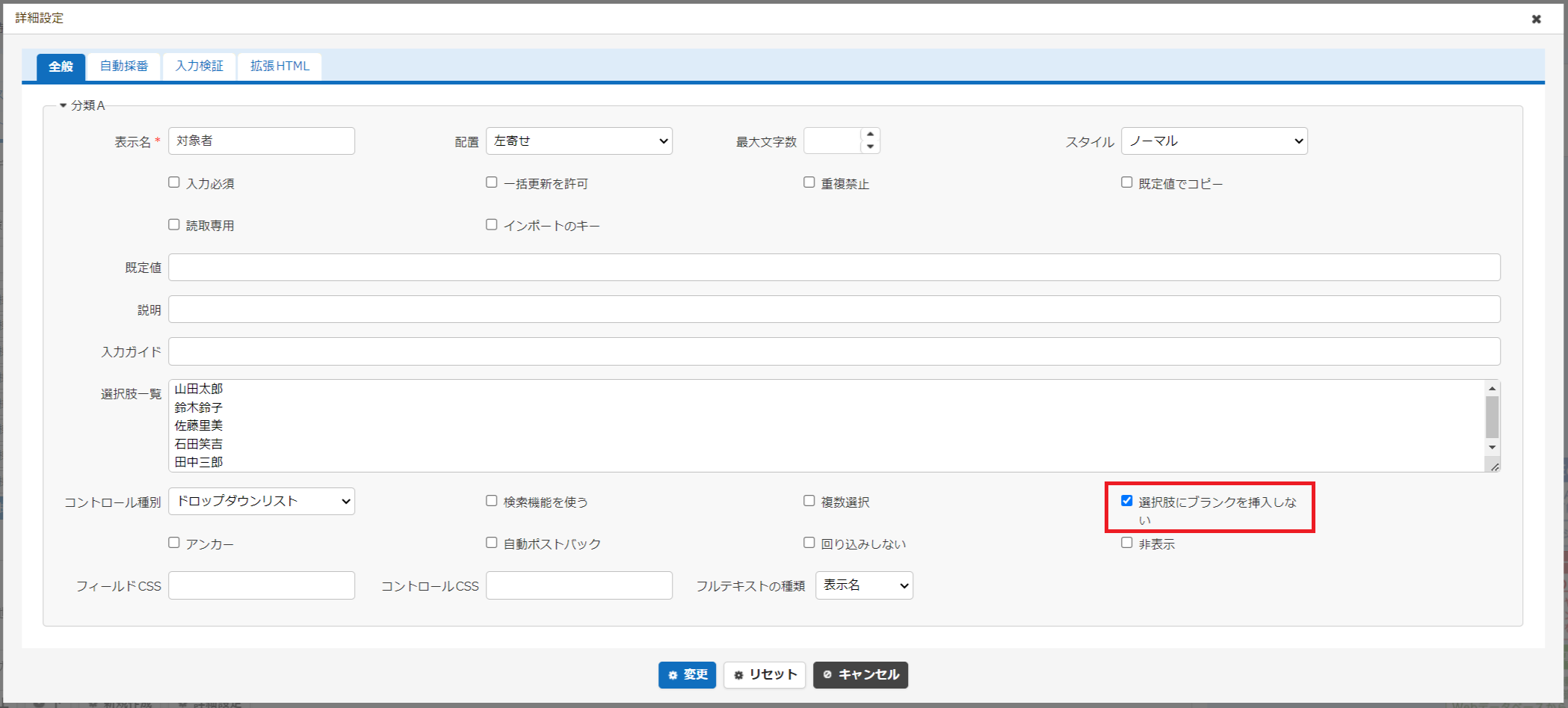The height and width of the screenshot is (708, 1568).
Task: Check the 既定値でコピー checkbox
Action: 1127,182
